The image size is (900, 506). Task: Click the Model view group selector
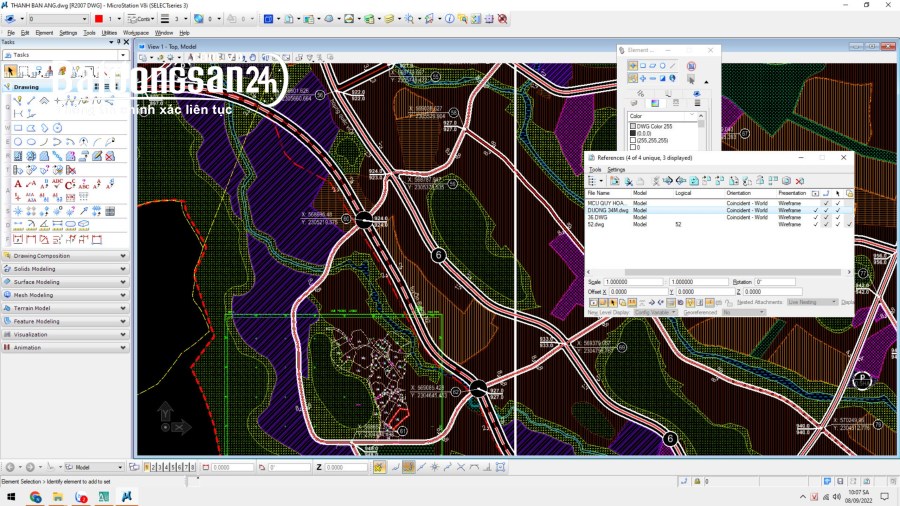94,467
